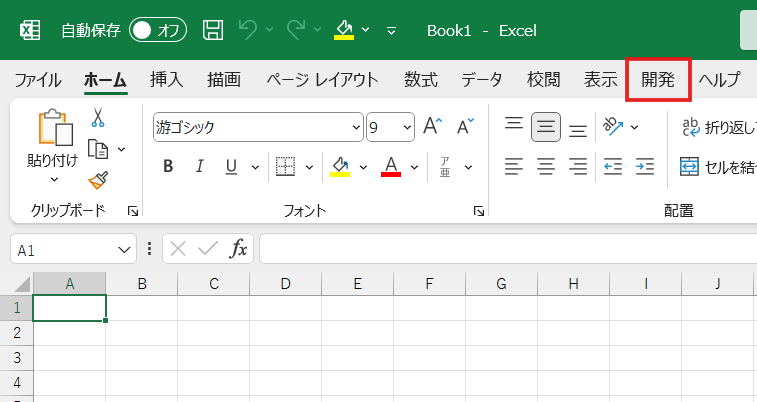Image resolution: width=757 pixels, height=402 pixels.
Task: Increase font size with large A icon
Action: pos(432,126)
